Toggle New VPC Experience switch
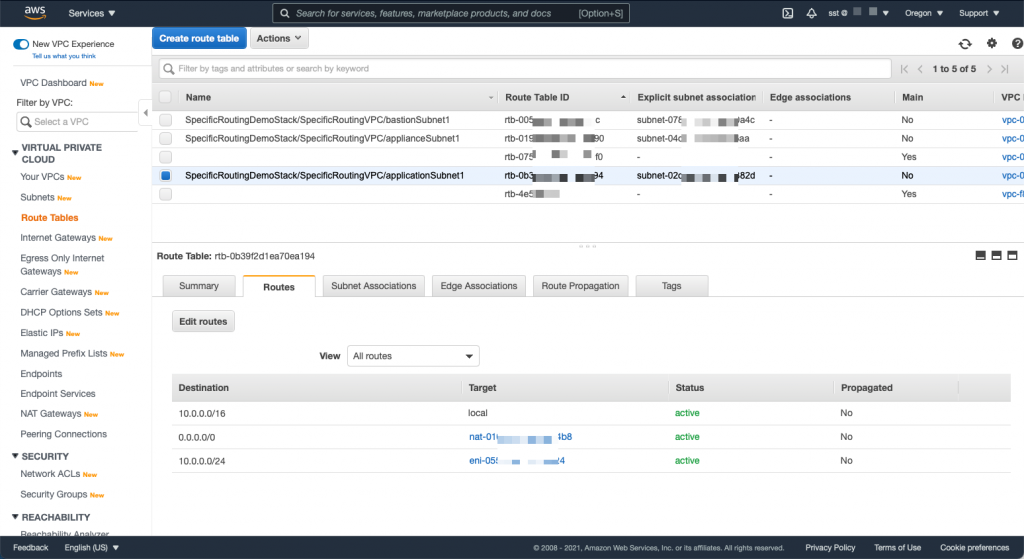 [x=21, y=44]
